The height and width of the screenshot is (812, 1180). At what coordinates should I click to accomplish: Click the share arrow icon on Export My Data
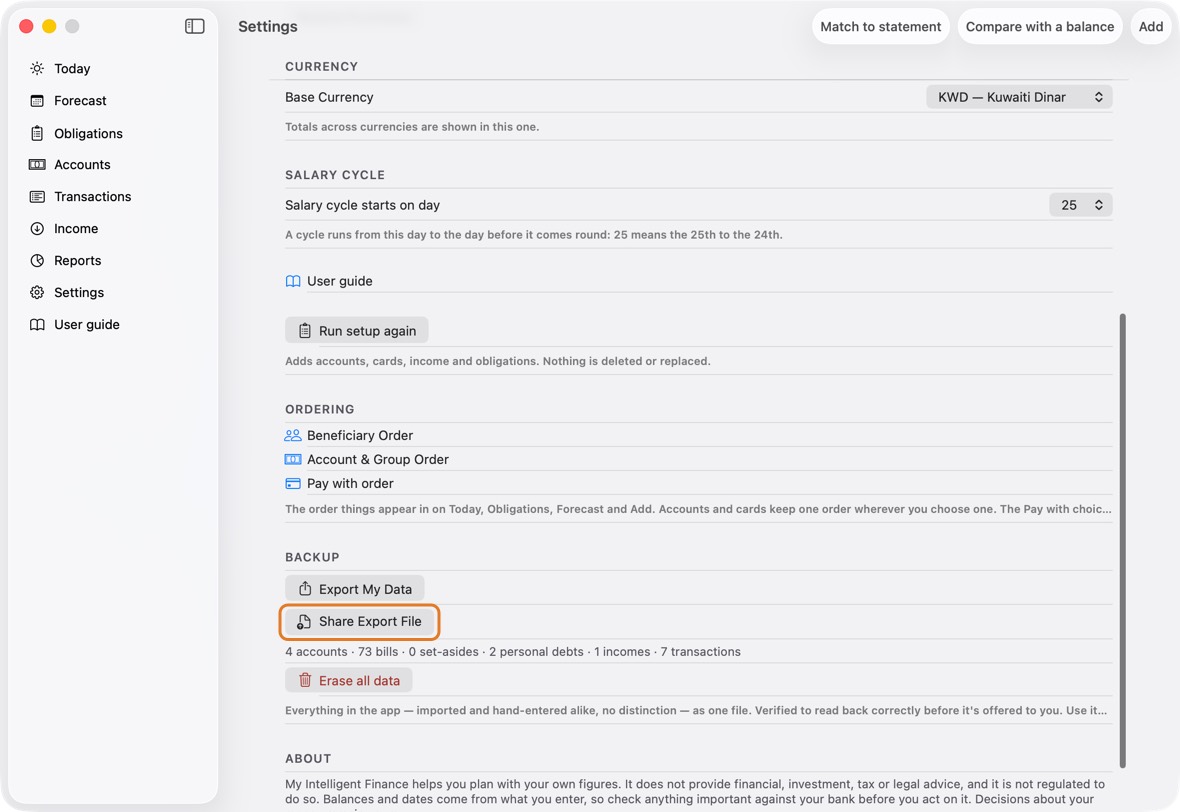click(x=305, y=588)
